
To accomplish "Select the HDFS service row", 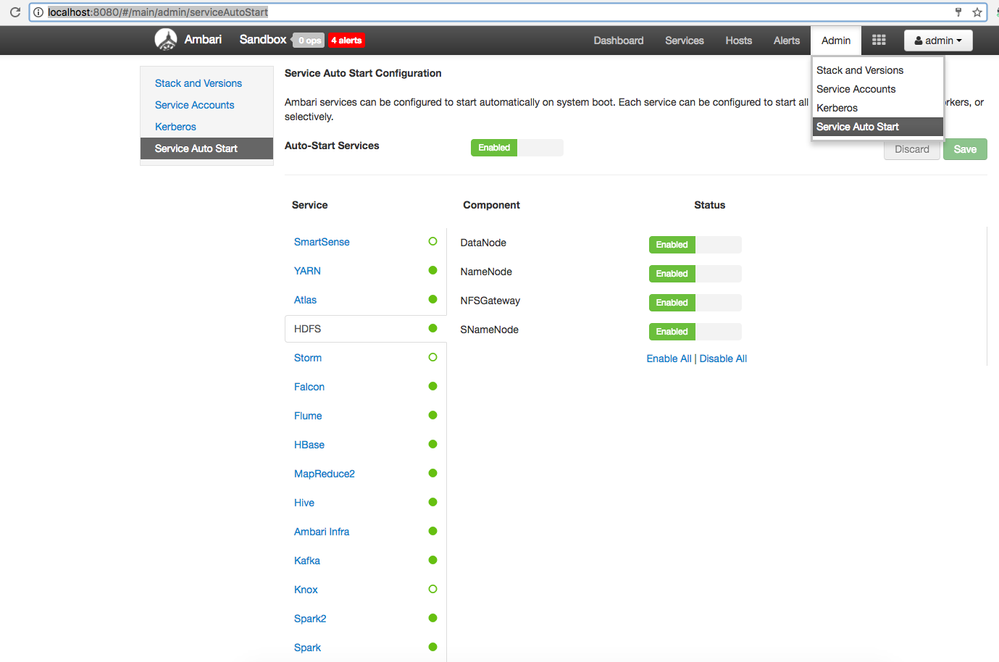I will click(366, 329).
